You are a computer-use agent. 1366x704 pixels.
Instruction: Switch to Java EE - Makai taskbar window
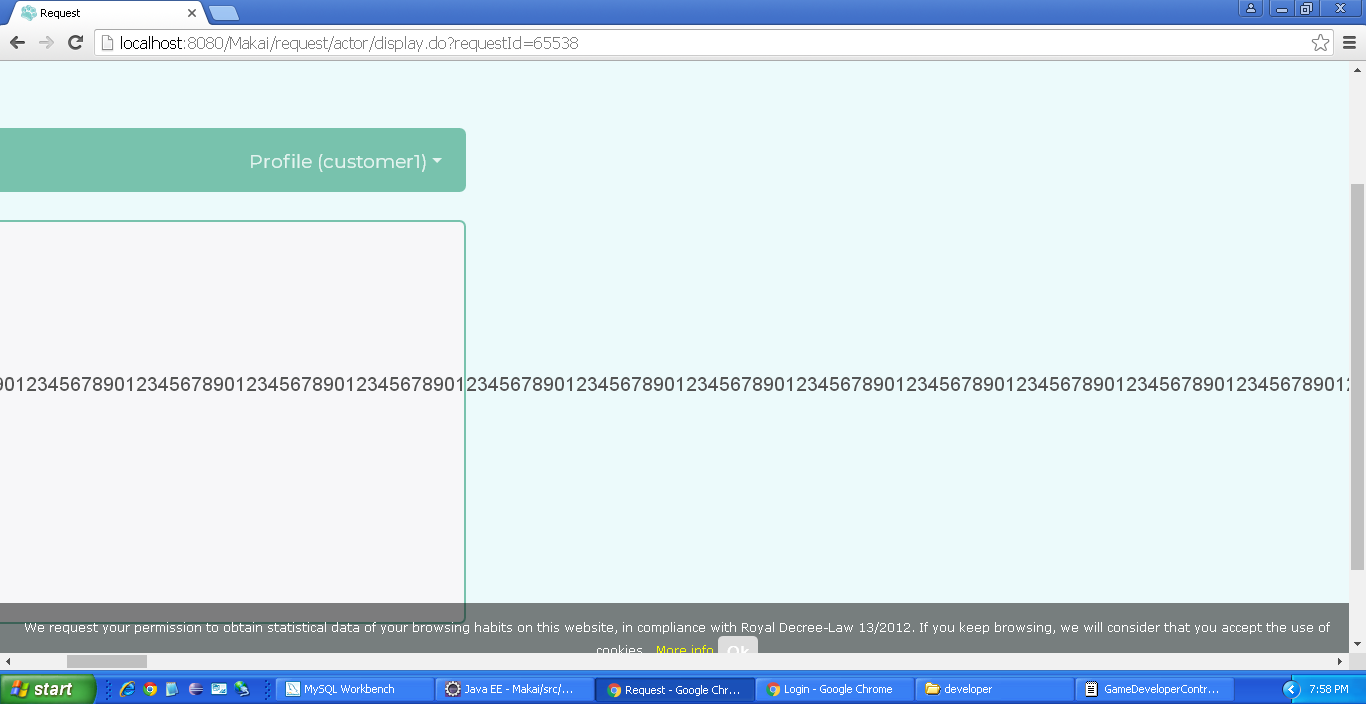[514, 689]
